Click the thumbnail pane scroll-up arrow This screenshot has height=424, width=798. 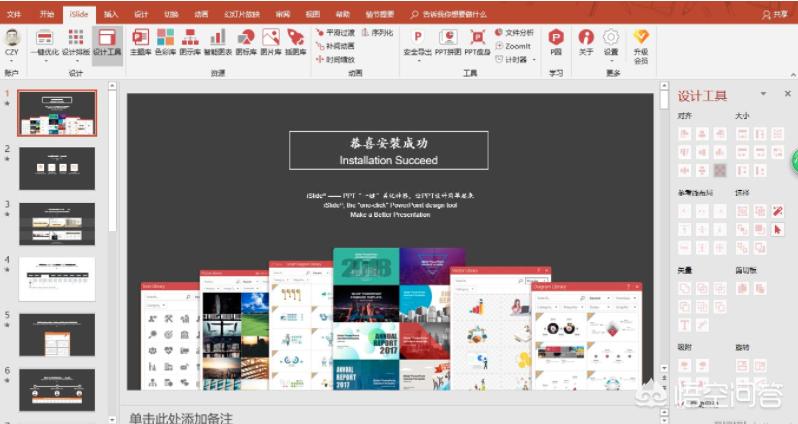click(112, 86)
